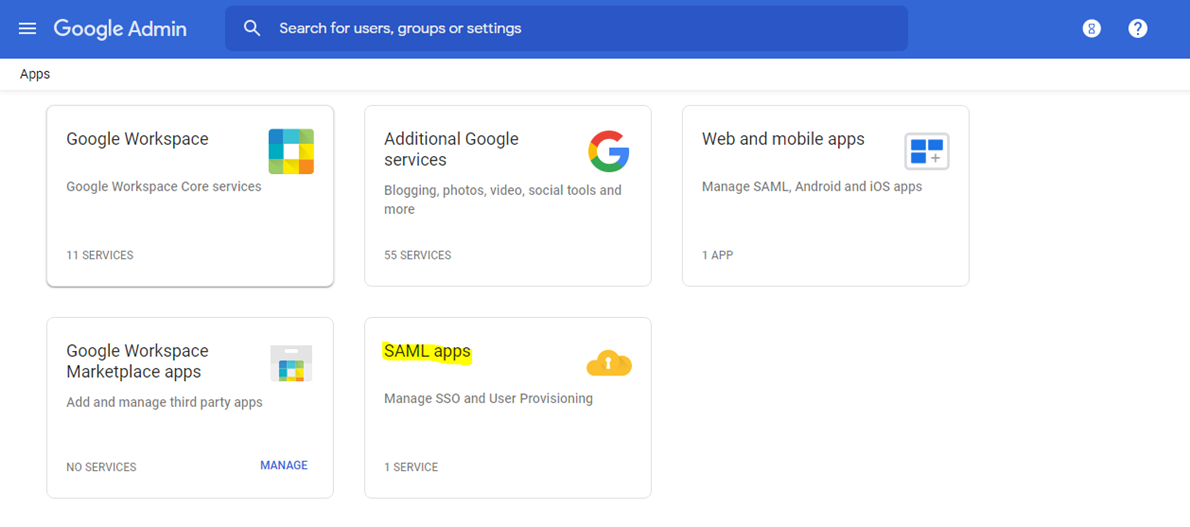Click the Google Workspace colorful grid icon
The width and height of the screenshot is (1190, 527).
coord(291,151)
